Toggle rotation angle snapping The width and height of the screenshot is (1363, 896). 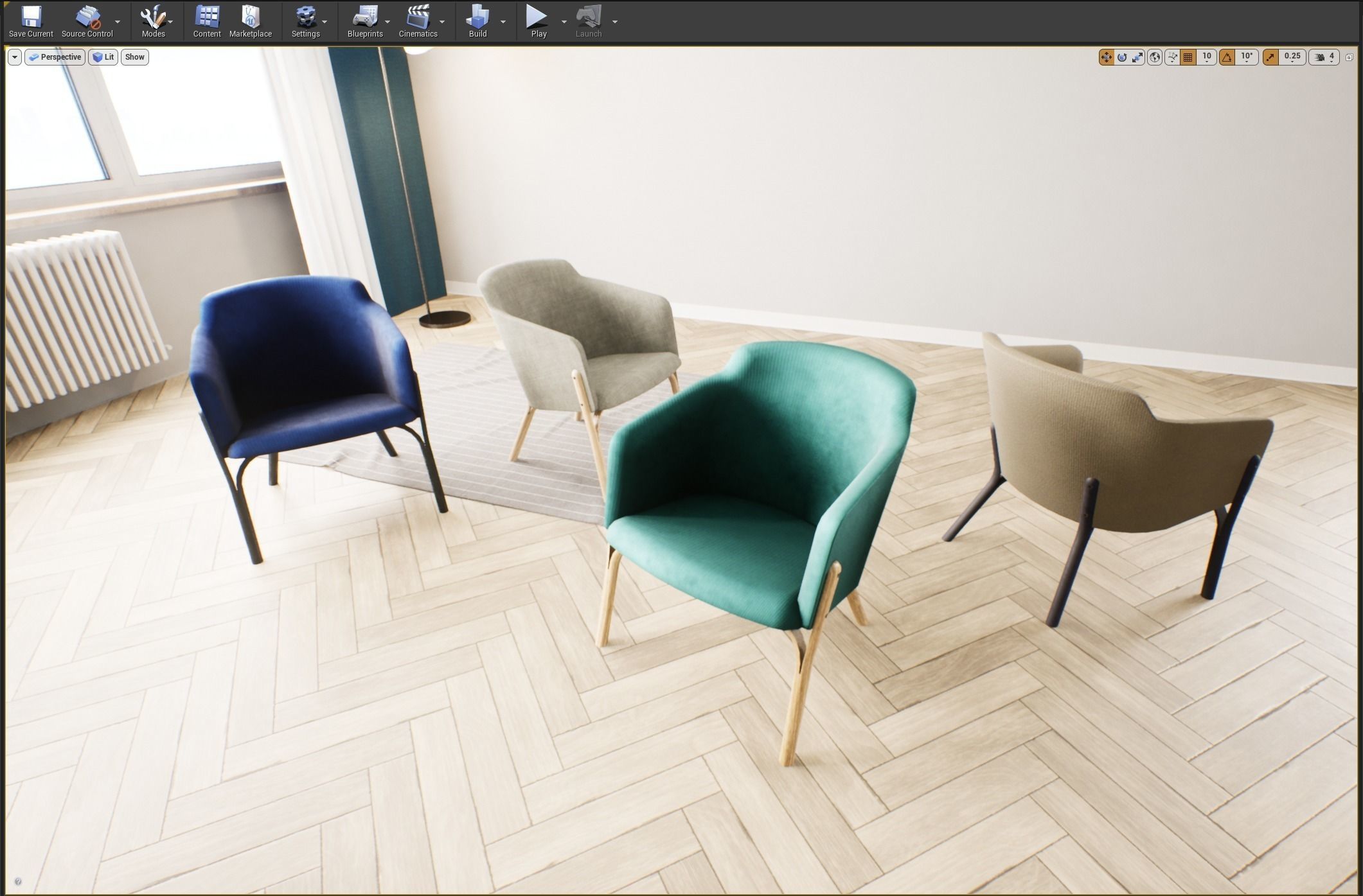pyautogui.click(x=1227, y=57)
